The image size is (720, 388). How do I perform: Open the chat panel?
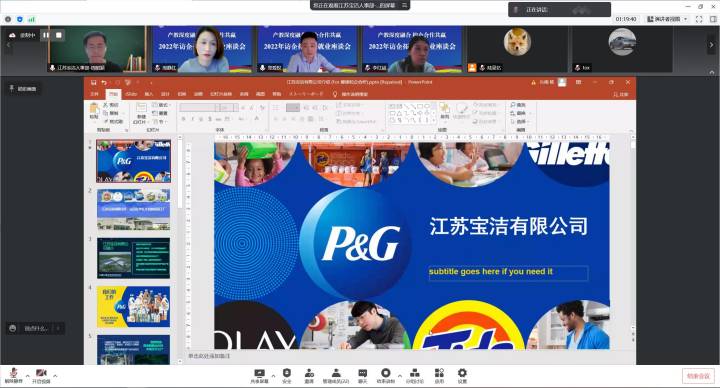tap(363, 376)
